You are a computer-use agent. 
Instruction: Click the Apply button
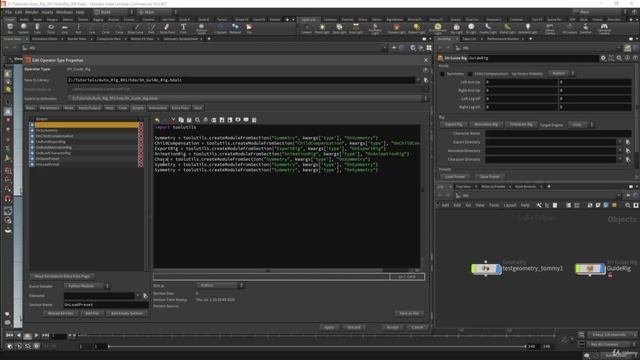329,327
